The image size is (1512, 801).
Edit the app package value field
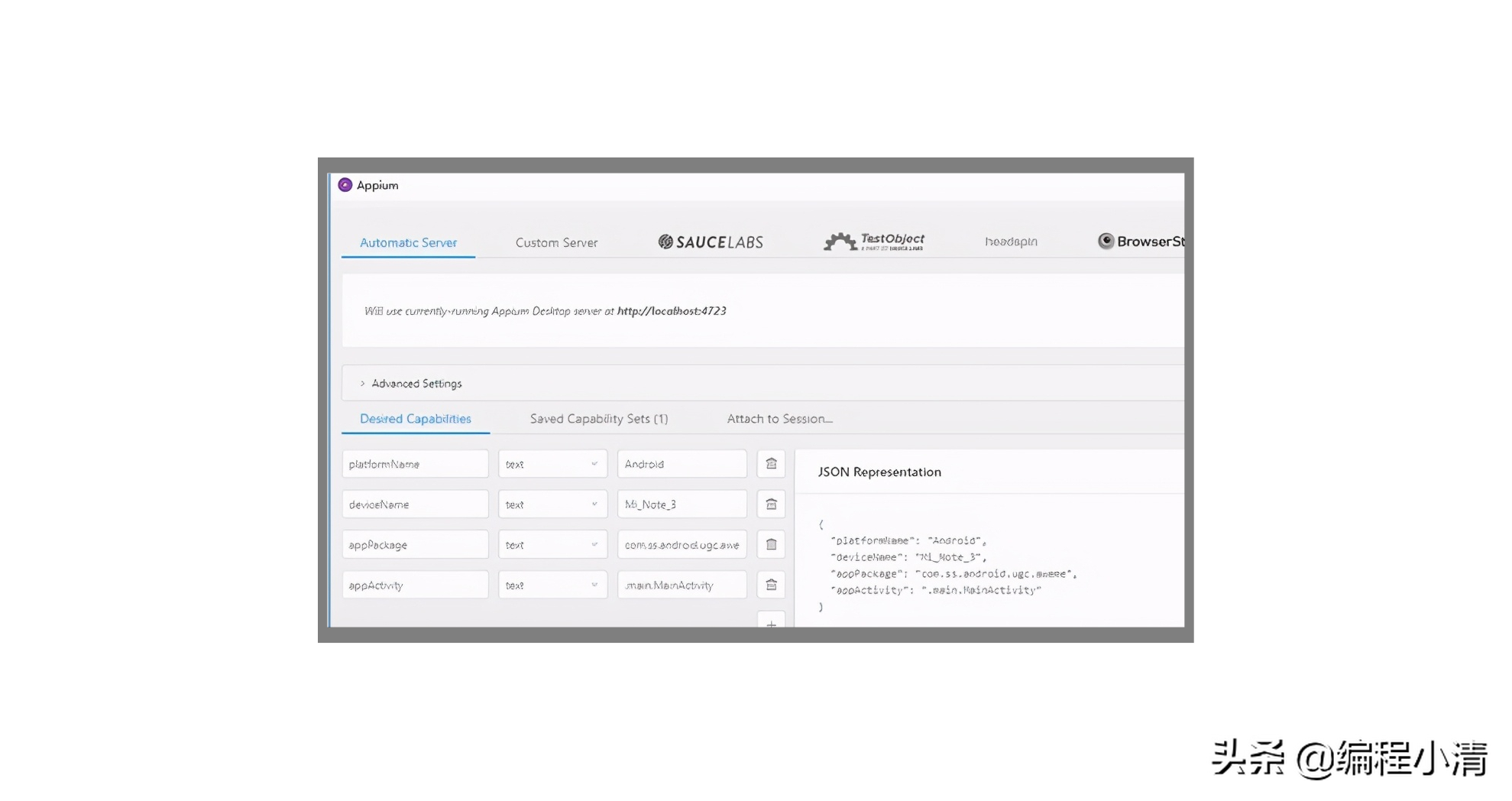point(682,545)
